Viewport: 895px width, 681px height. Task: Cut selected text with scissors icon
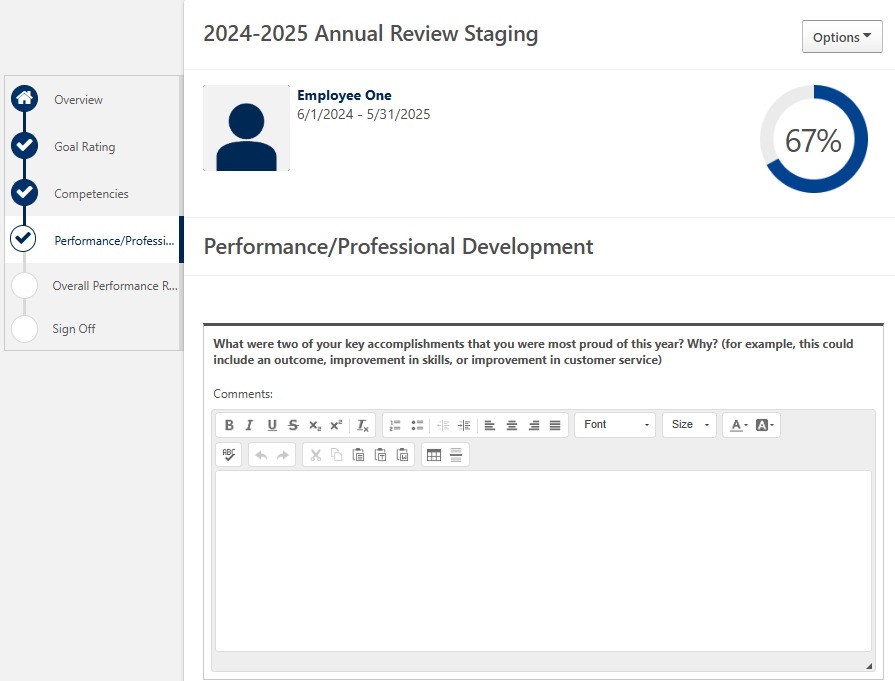coord(316,455)
